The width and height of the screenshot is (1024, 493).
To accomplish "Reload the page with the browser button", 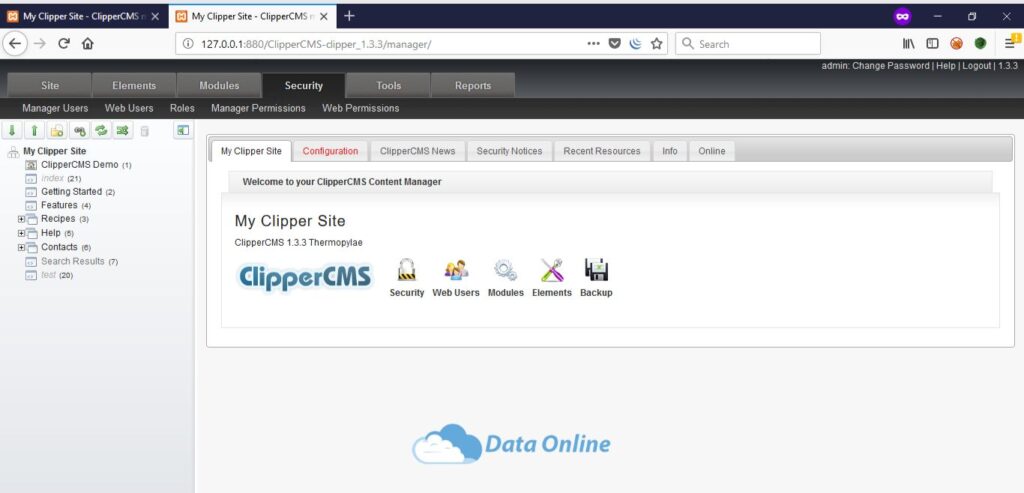I will tap(64, 44).
